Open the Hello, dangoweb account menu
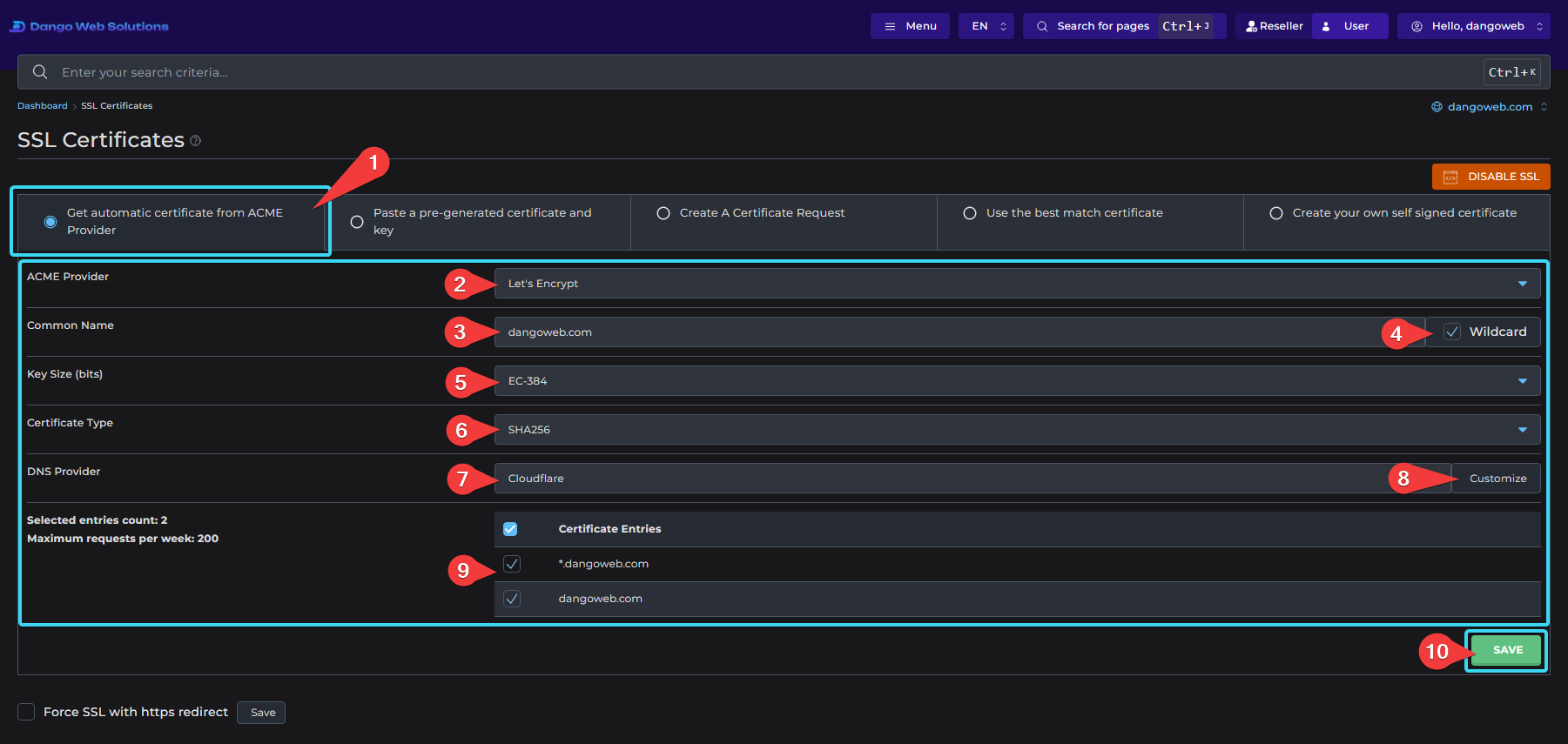The image size is (1568, 744). pyautogui.click(x=1474, y=26)
